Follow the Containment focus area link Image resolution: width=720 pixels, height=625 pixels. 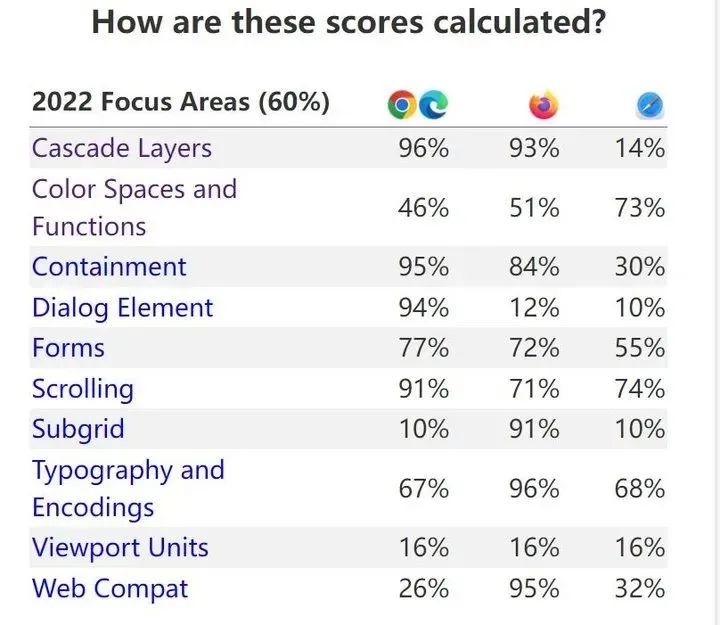tap(109, 267)
